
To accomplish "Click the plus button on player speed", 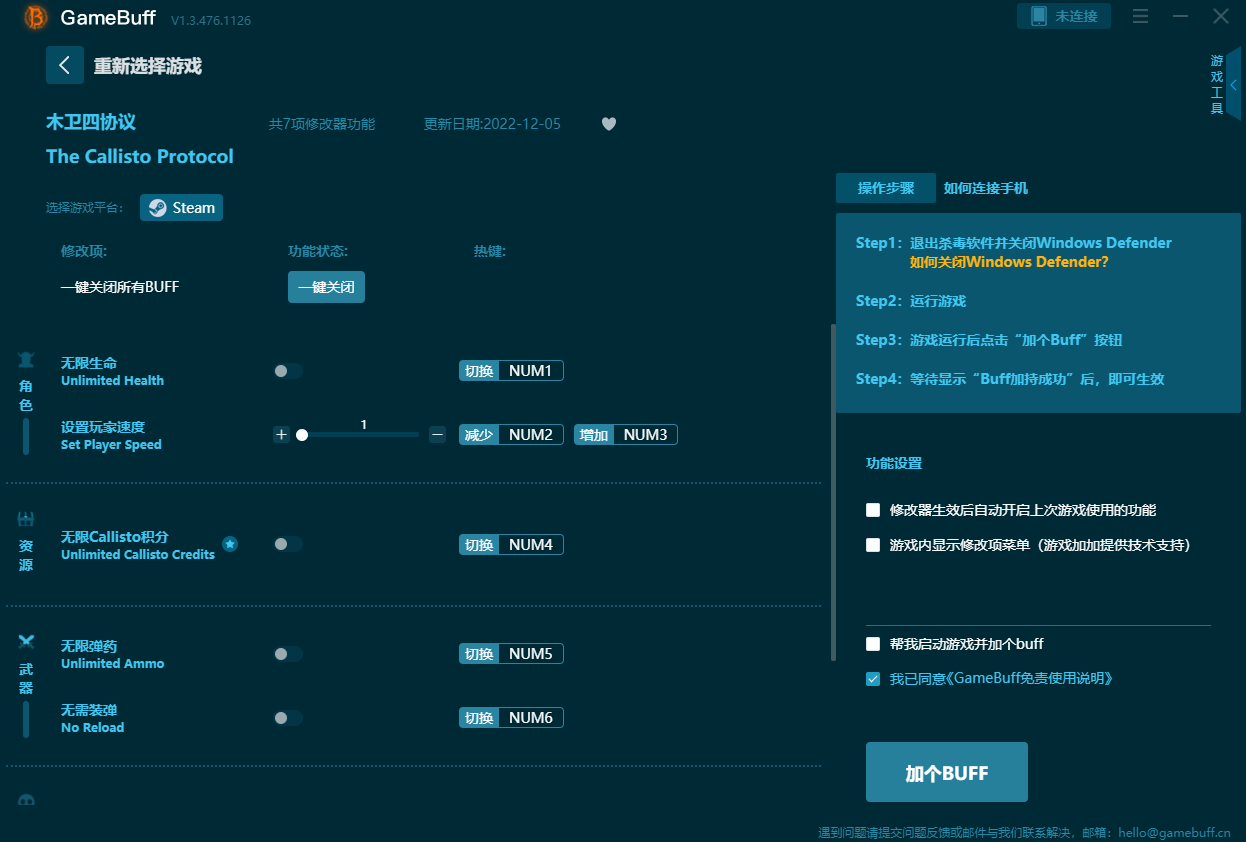I will (x=281, y=434).
